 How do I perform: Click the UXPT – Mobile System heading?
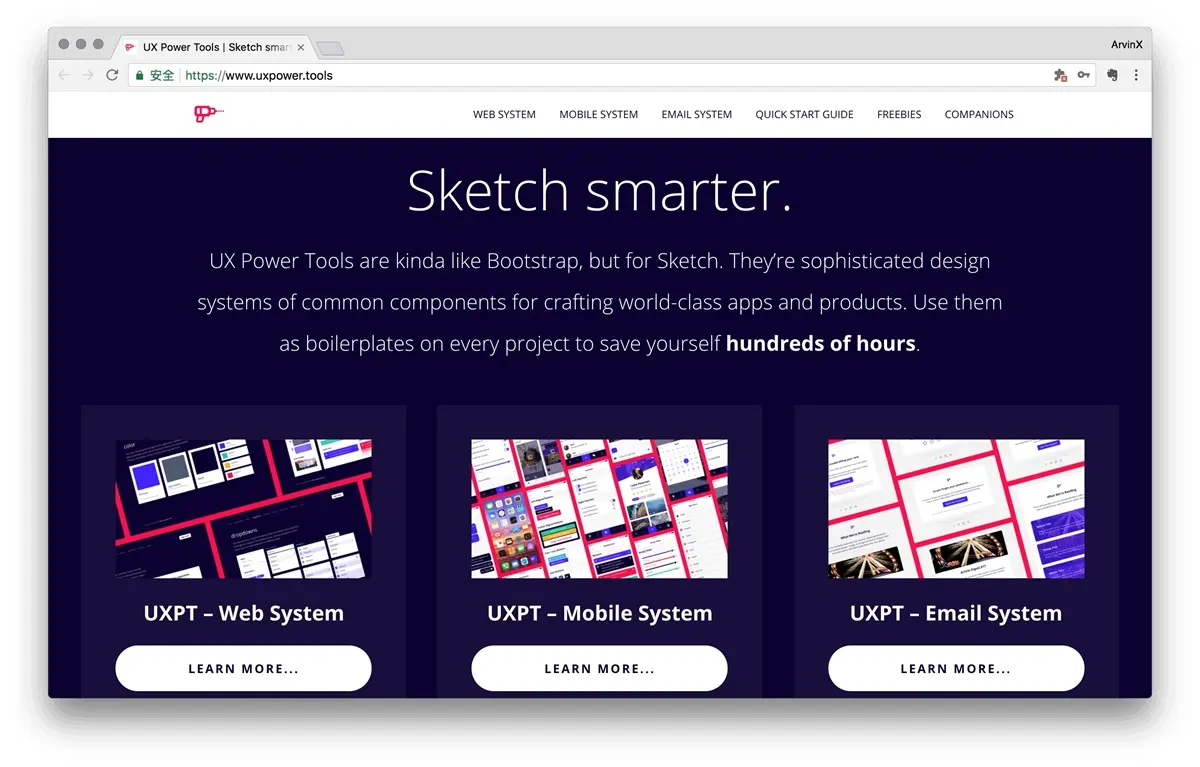(599, 614)
